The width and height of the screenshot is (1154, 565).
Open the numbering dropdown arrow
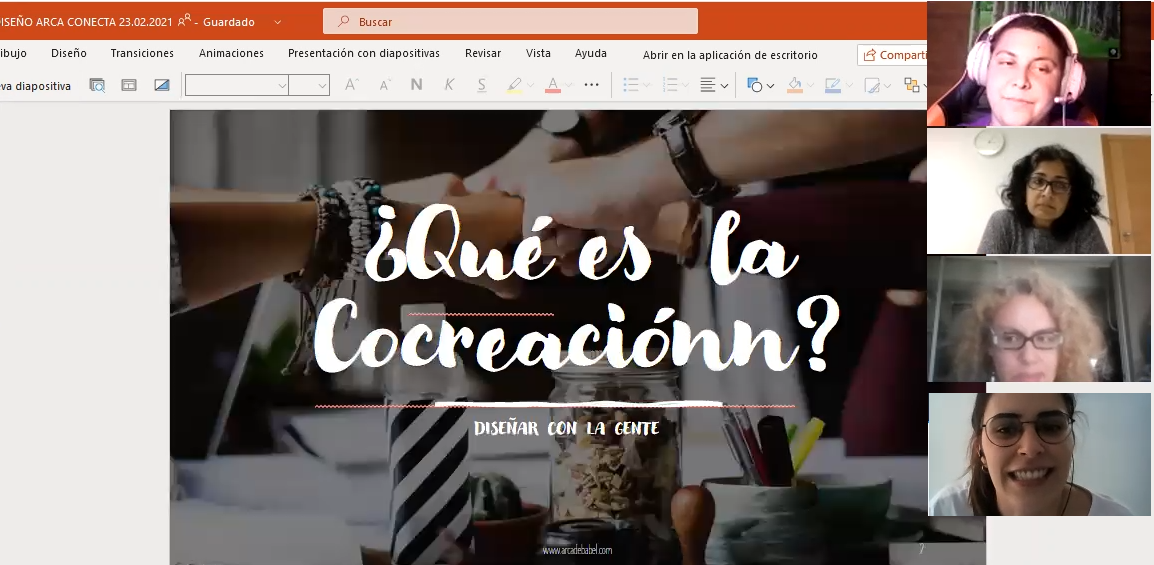point(685,86)
